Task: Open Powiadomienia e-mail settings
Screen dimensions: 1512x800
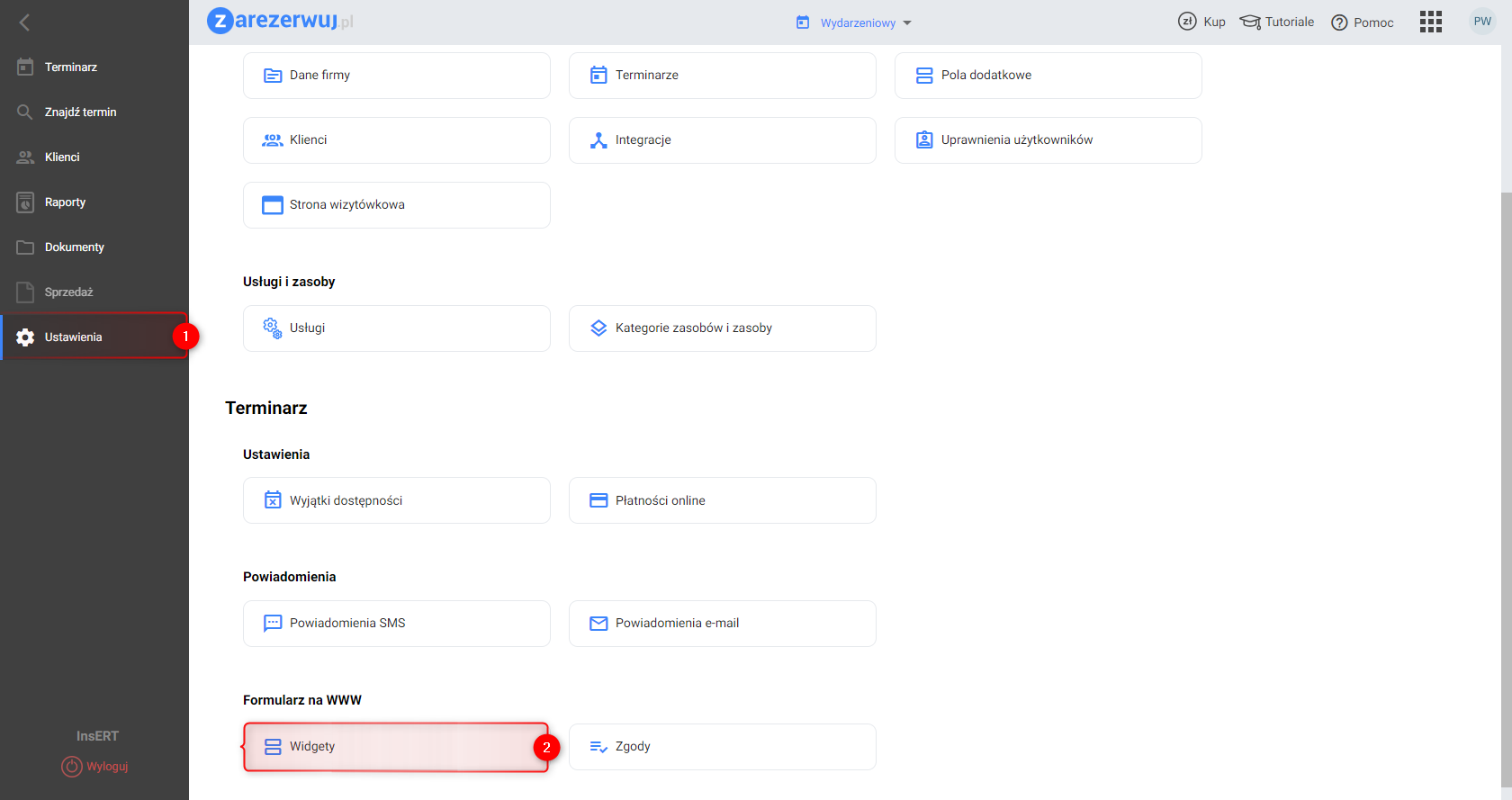Action: coord(722,624)
